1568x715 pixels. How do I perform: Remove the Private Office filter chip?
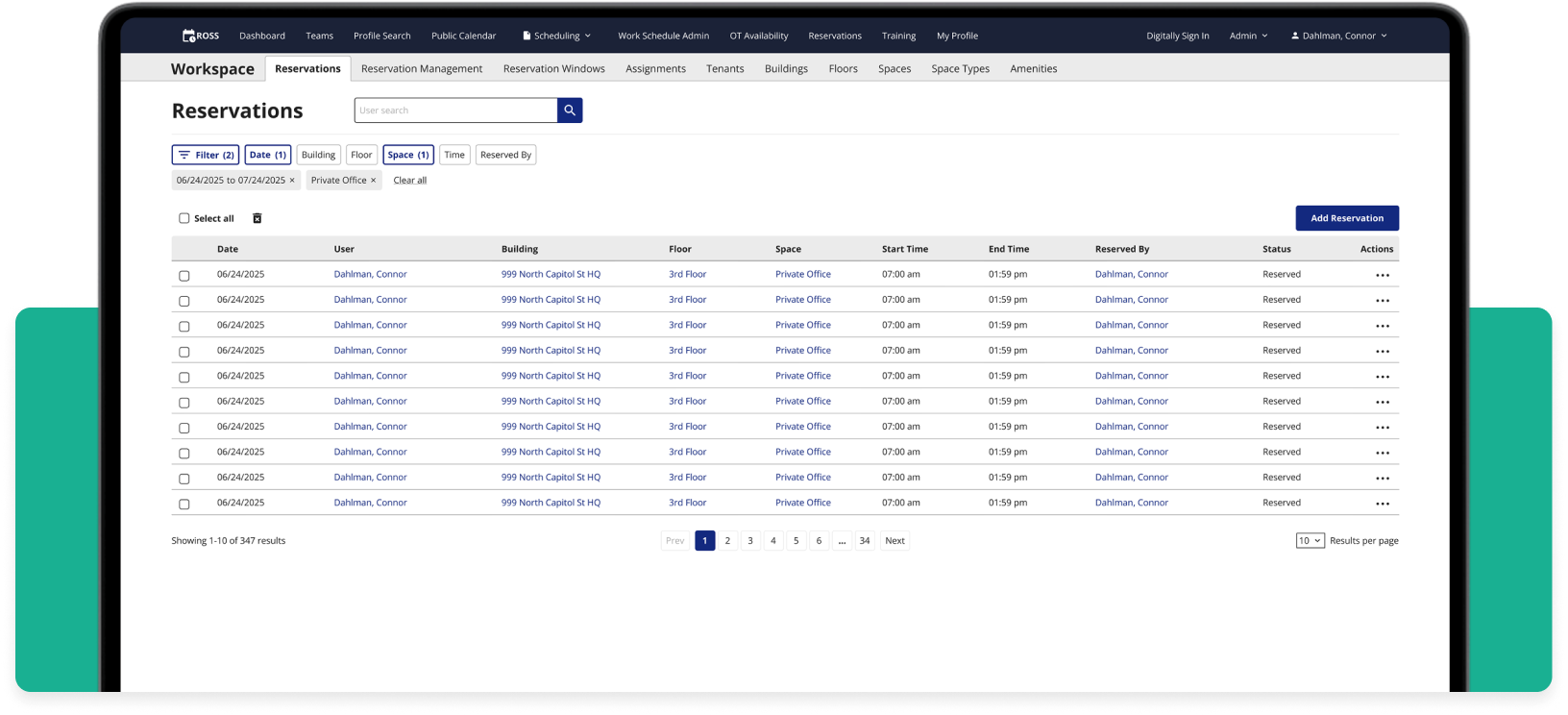point(374,181)
